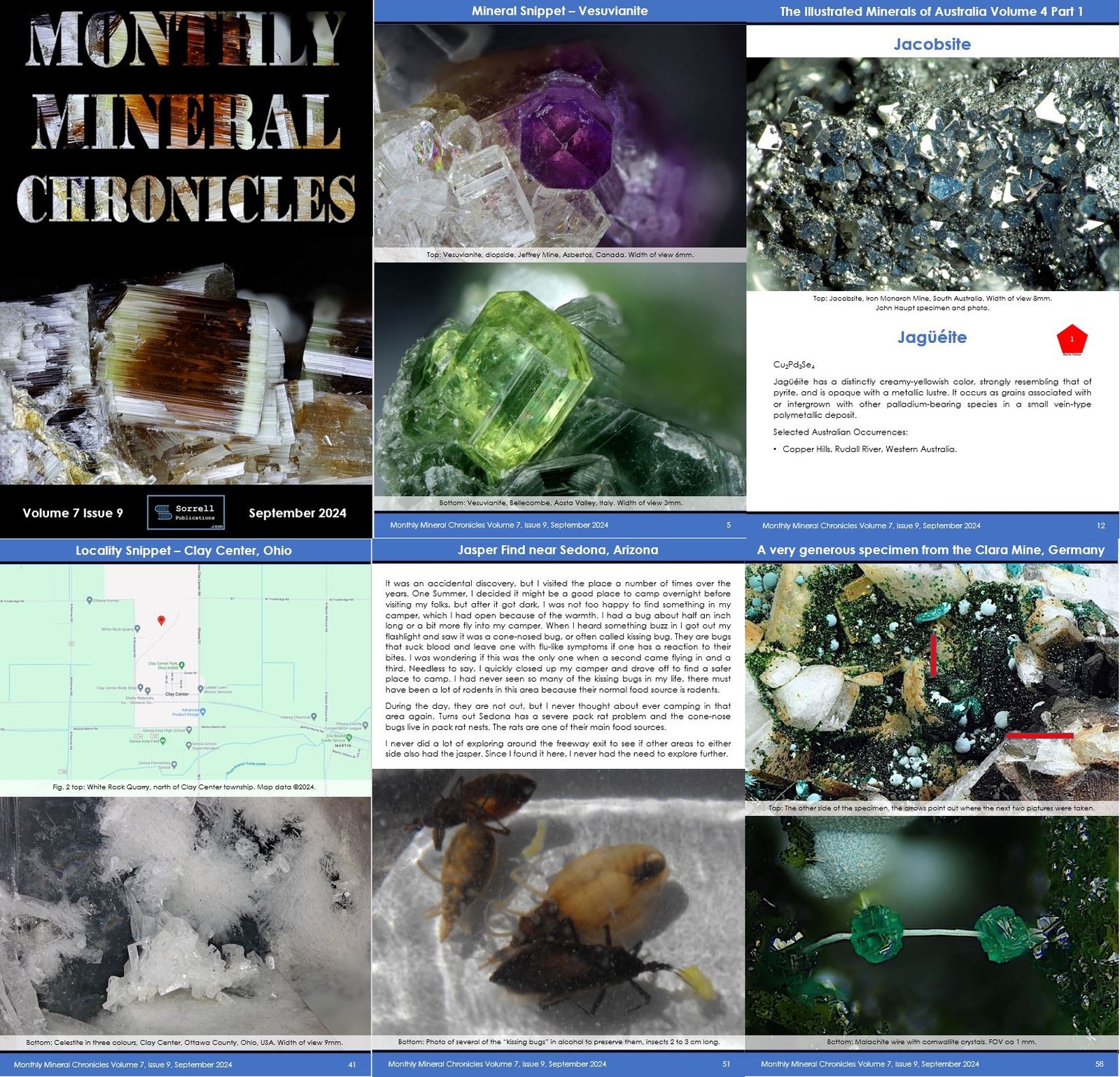
Task: Click the Clay Center Park green marker
Action: tap(182, 665)
